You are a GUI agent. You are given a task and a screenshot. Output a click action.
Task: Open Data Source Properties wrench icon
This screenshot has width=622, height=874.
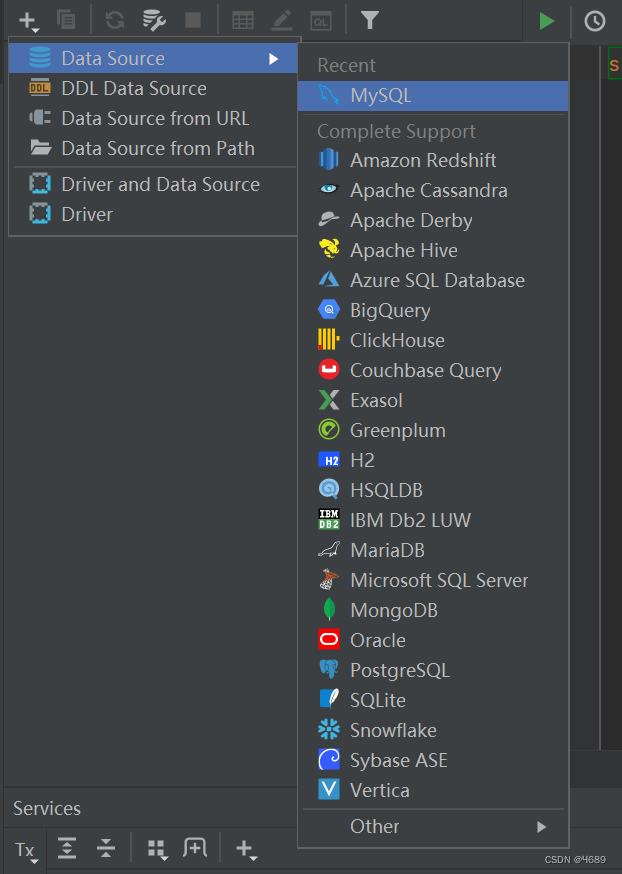pyautogui.click(x=154, y=21)
